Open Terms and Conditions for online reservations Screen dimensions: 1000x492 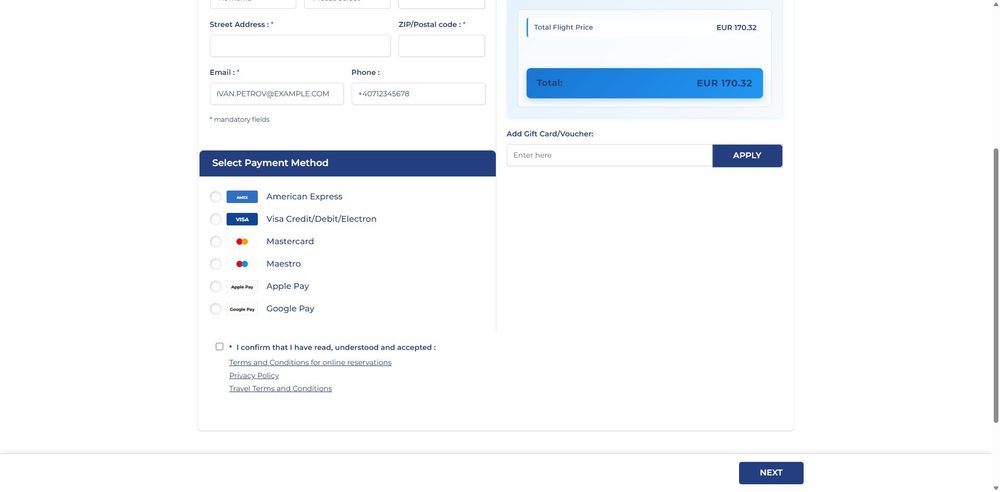(310, 362)
